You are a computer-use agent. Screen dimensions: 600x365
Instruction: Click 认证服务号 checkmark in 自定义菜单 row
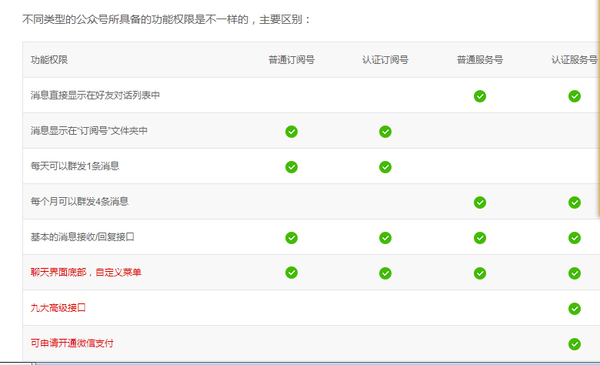[574, 273]
